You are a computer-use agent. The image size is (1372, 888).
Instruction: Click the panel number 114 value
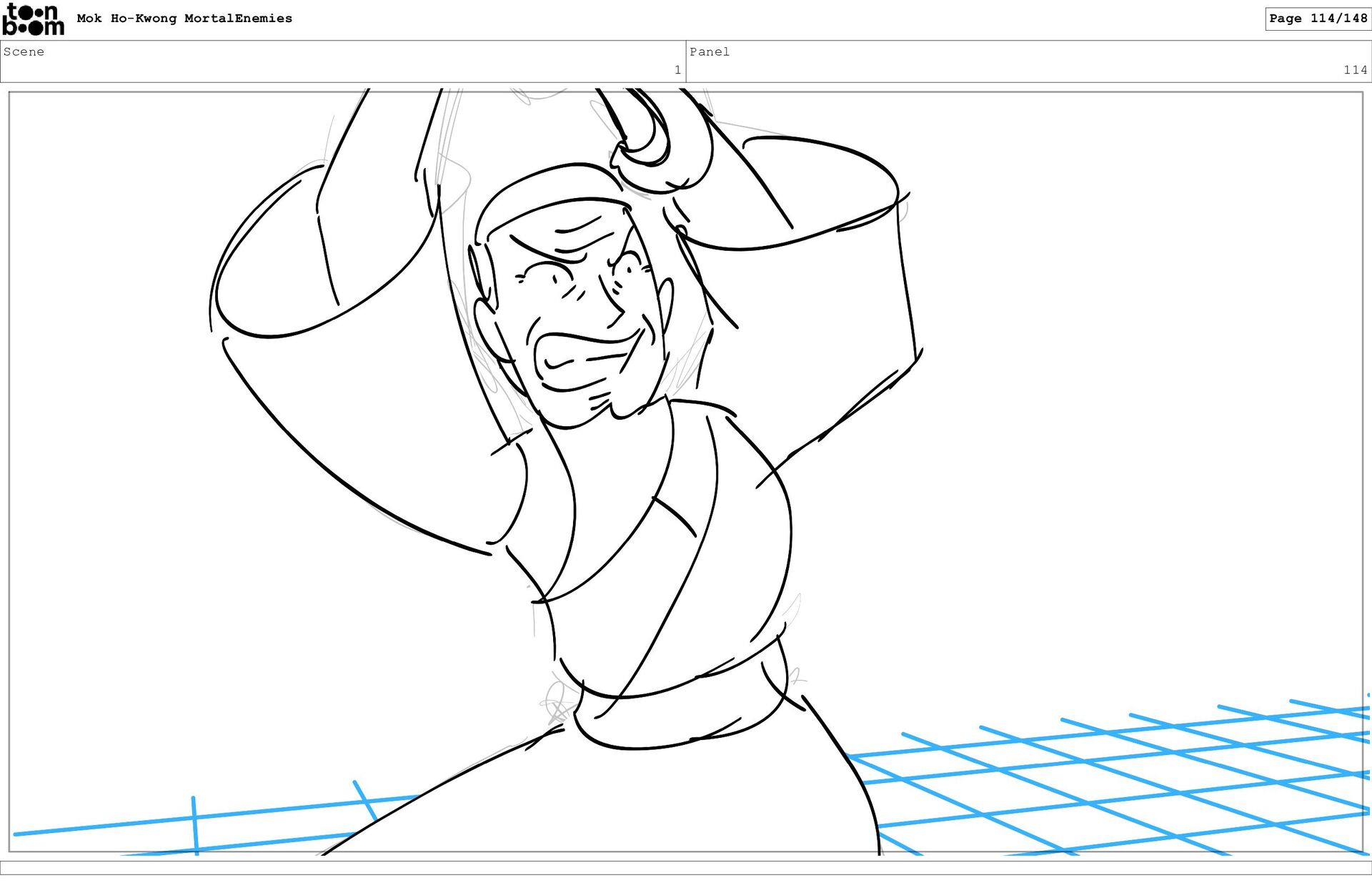1354,70
